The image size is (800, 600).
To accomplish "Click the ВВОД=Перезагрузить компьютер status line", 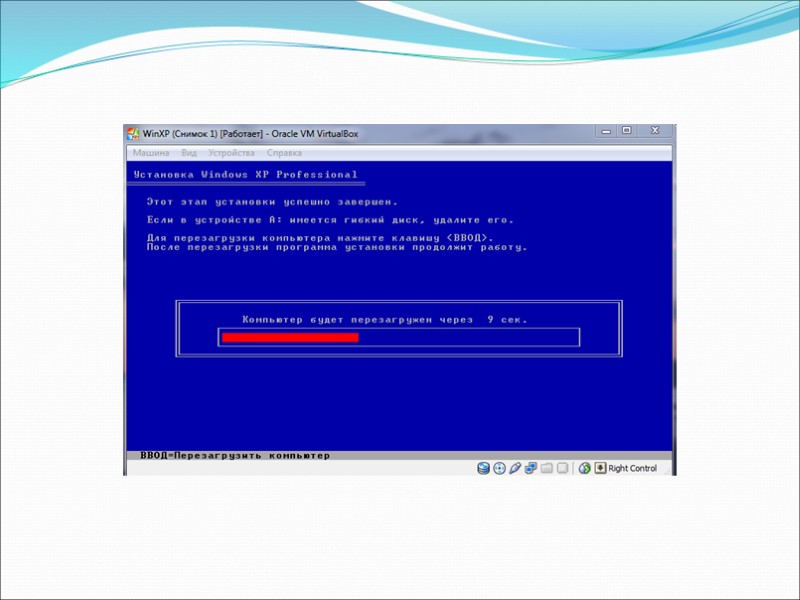I will click(235, 456).
